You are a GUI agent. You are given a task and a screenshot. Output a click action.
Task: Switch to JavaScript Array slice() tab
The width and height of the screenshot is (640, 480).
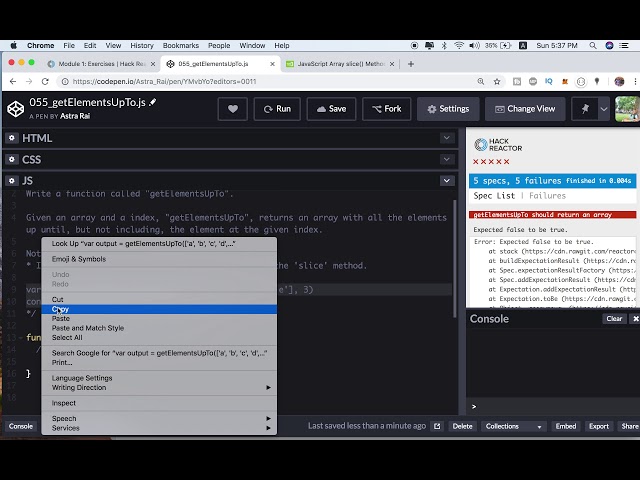pos(341,64)
